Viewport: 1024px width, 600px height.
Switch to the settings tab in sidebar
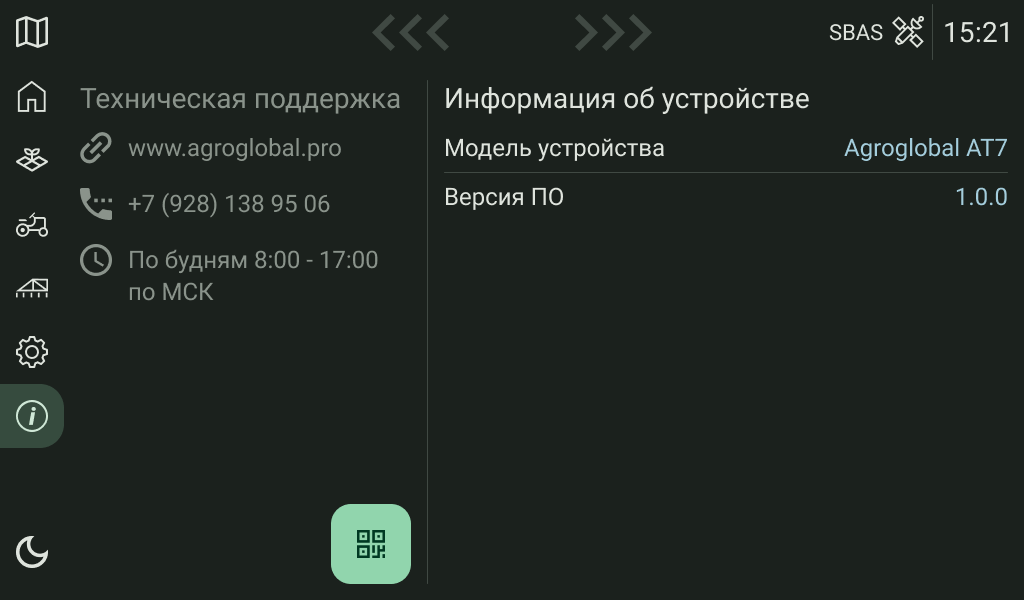pos(32,352)
